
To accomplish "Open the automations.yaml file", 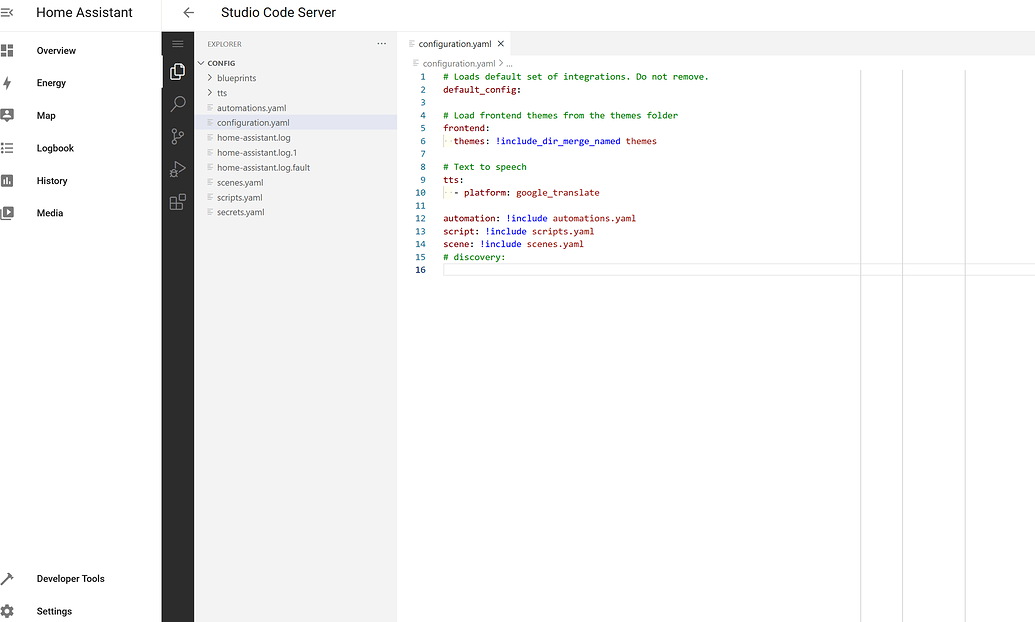I will [251, 108].
